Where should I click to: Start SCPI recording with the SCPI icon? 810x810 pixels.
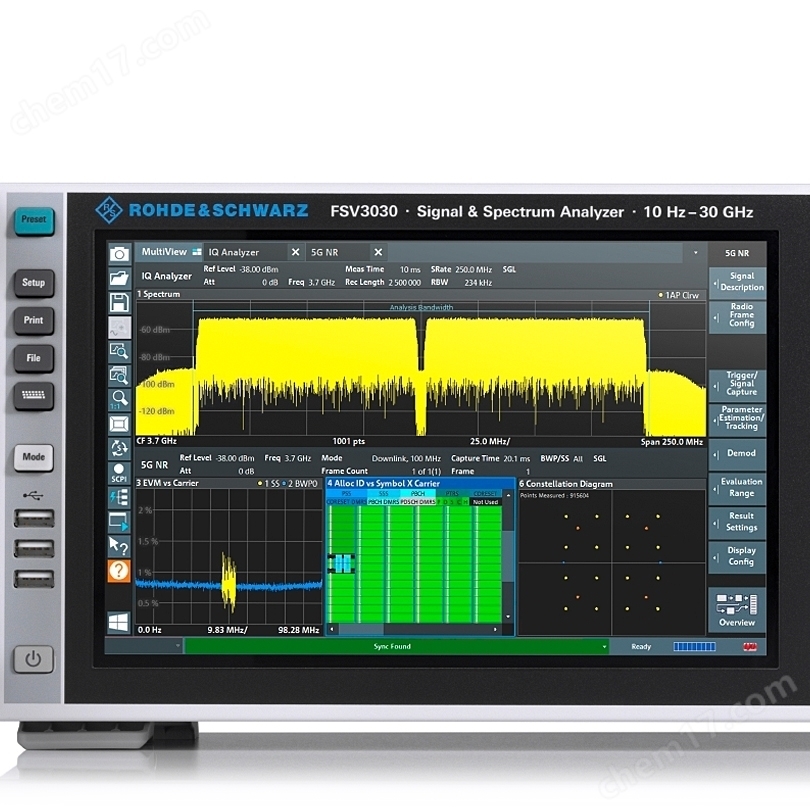119,473
